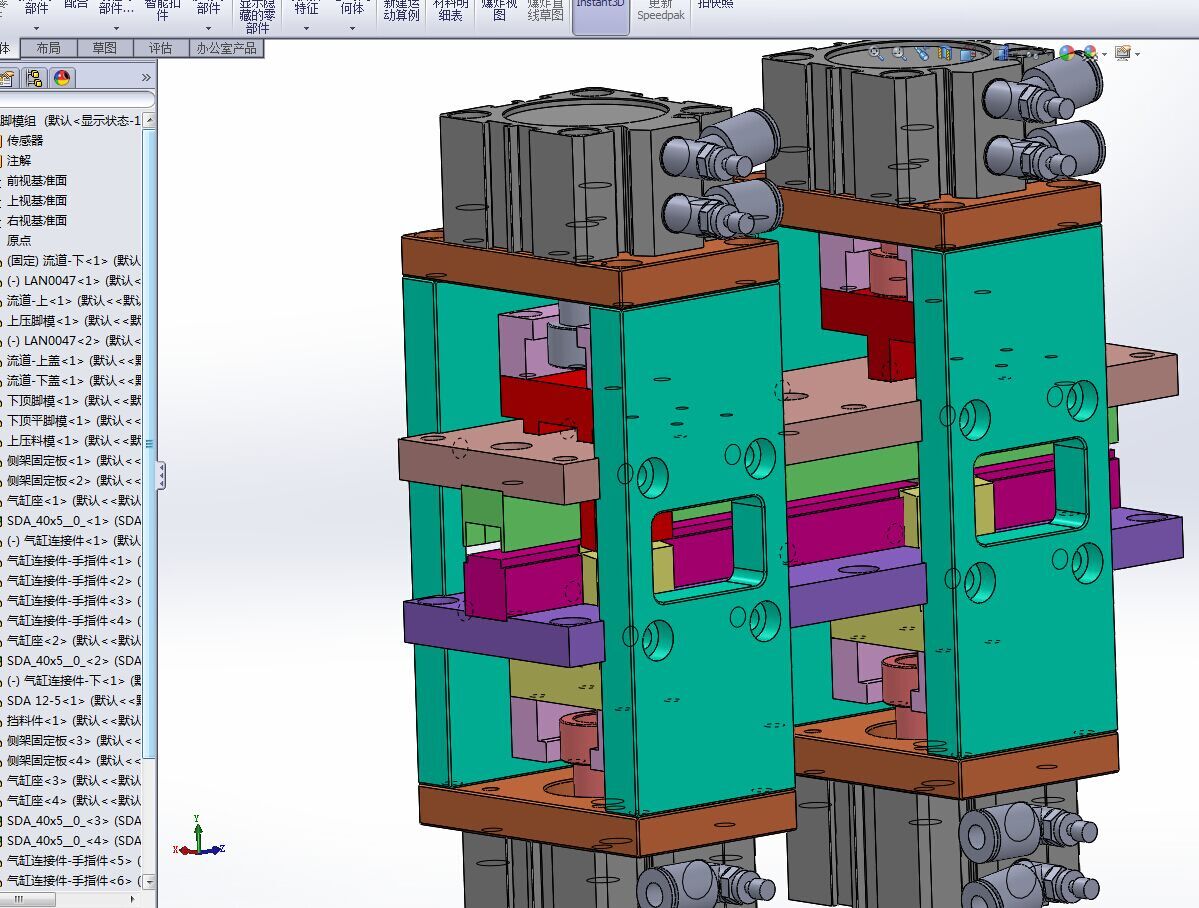
Task: Select (固定) 流道-下<1> component
Action: (73, 261)
